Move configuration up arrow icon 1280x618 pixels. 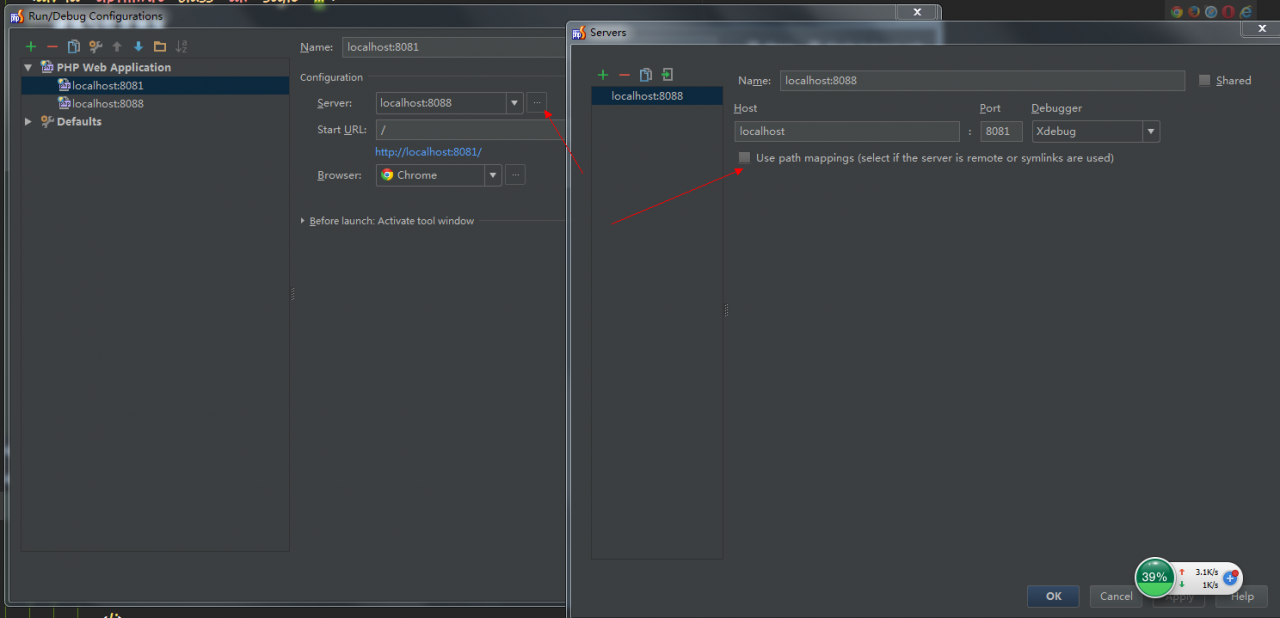(117, 46)
